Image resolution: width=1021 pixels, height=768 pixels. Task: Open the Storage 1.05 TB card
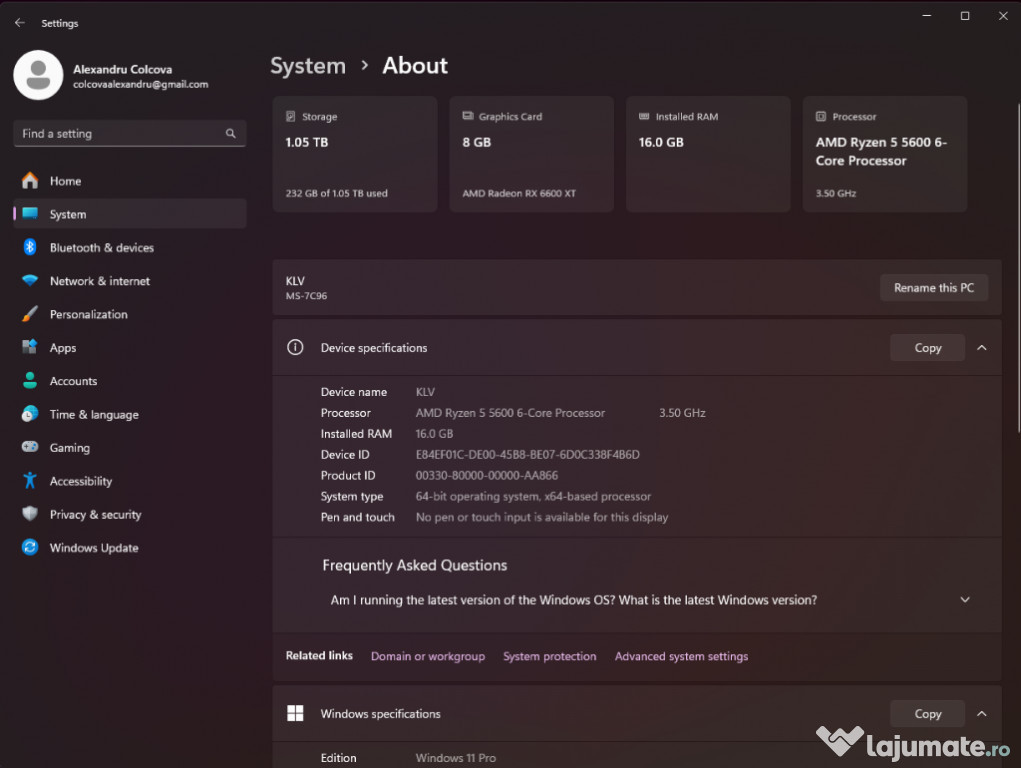[355, 154]
